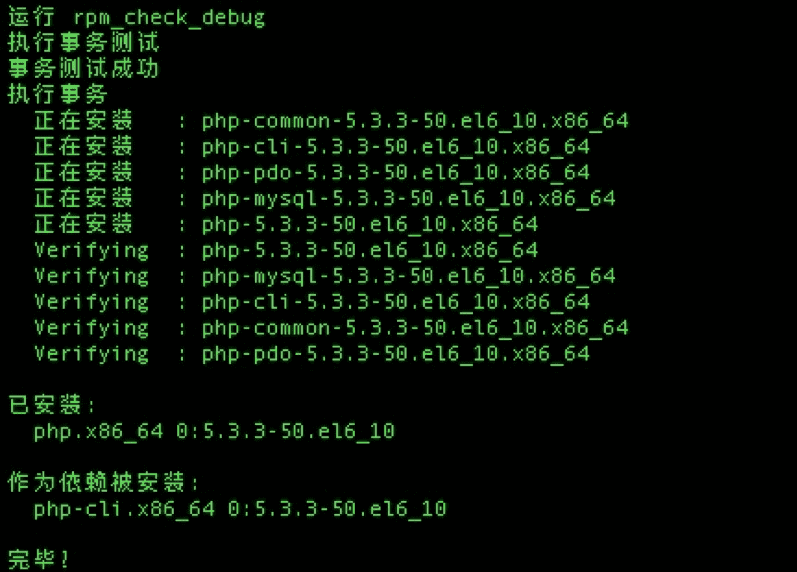Click the 作为依赖被安装: heading
797x572 pixels.
pos(104,483)
